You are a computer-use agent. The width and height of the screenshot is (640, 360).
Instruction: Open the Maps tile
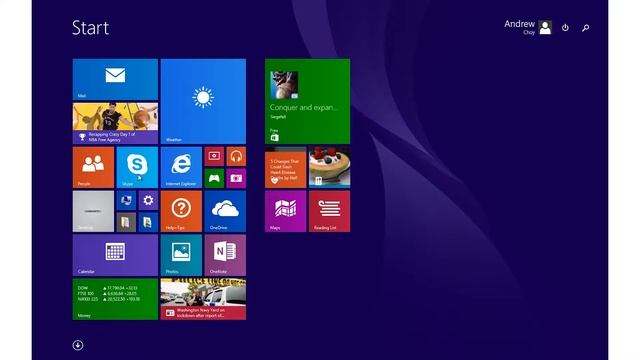285,211
